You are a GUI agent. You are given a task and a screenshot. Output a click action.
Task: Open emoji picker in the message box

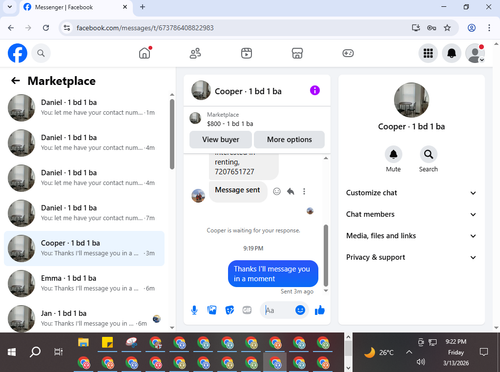point(300,310)
